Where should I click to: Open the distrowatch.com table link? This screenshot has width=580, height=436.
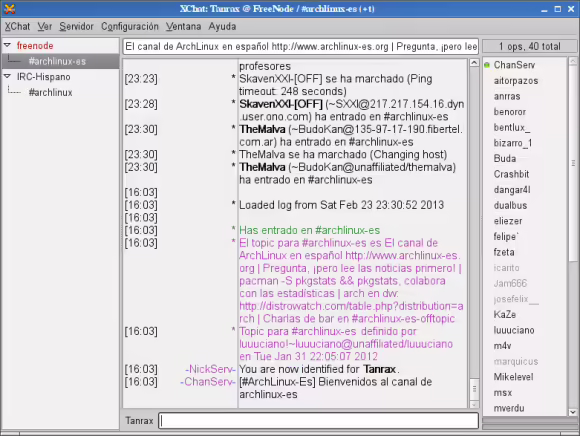click(351, 306)
